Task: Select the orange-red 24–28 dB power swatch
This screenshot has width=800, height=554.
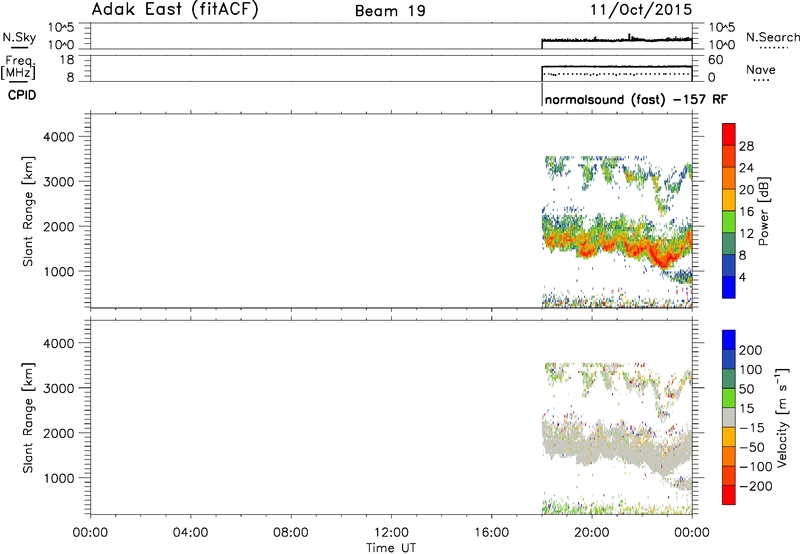Action: 729,156
